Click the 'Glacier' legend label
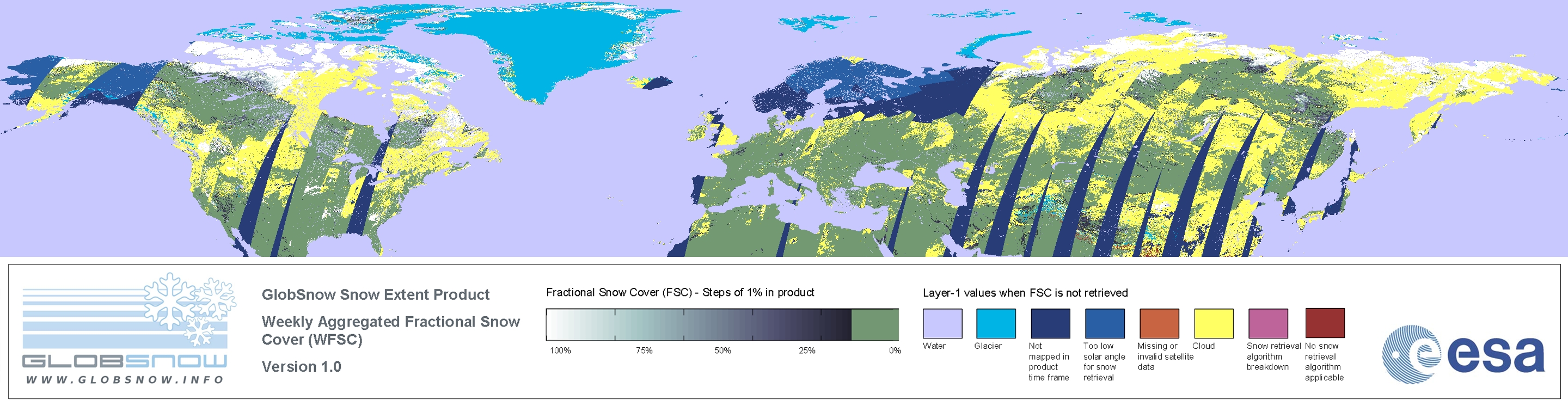1568x406 pixels. pos(988,346)
